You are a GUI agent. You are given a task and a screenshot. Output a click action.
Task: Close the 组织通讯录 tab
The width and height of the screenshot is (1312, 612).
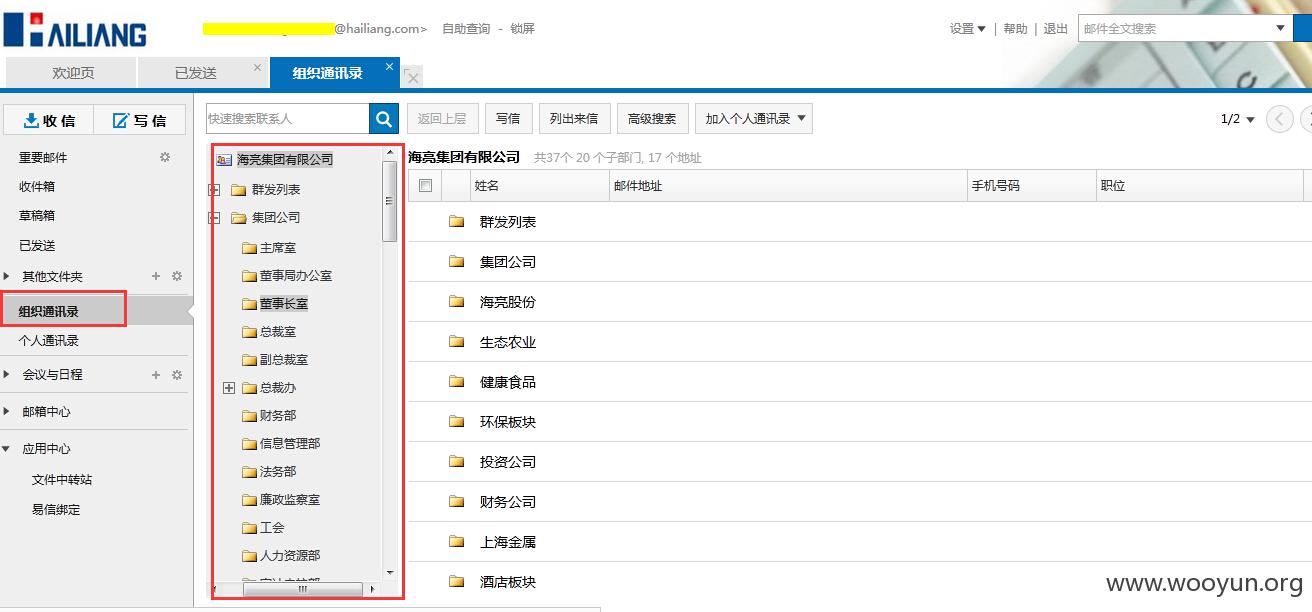389,67
